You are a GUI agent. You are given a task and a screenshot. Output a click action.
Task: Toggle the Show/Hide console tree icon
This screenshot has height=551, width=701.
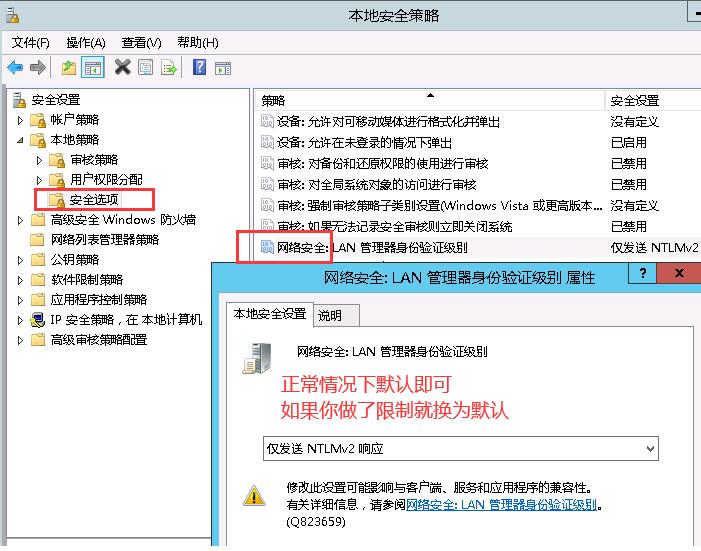[93, 68]
